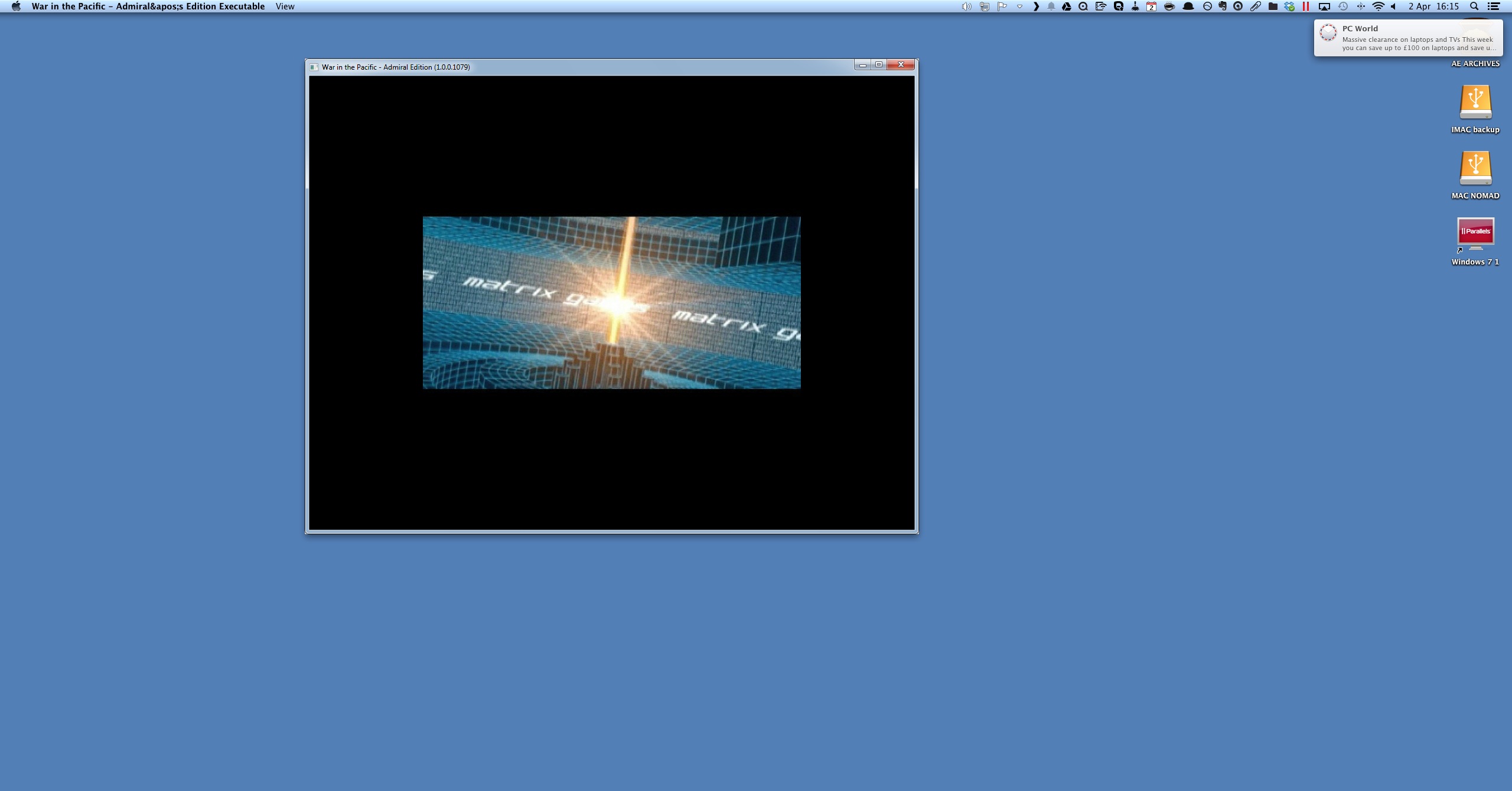Image resolution: width=1512 pixels, height=791 pixels.
Task: Click the bowler hat menu bar icon
Action: point(1188,6)
